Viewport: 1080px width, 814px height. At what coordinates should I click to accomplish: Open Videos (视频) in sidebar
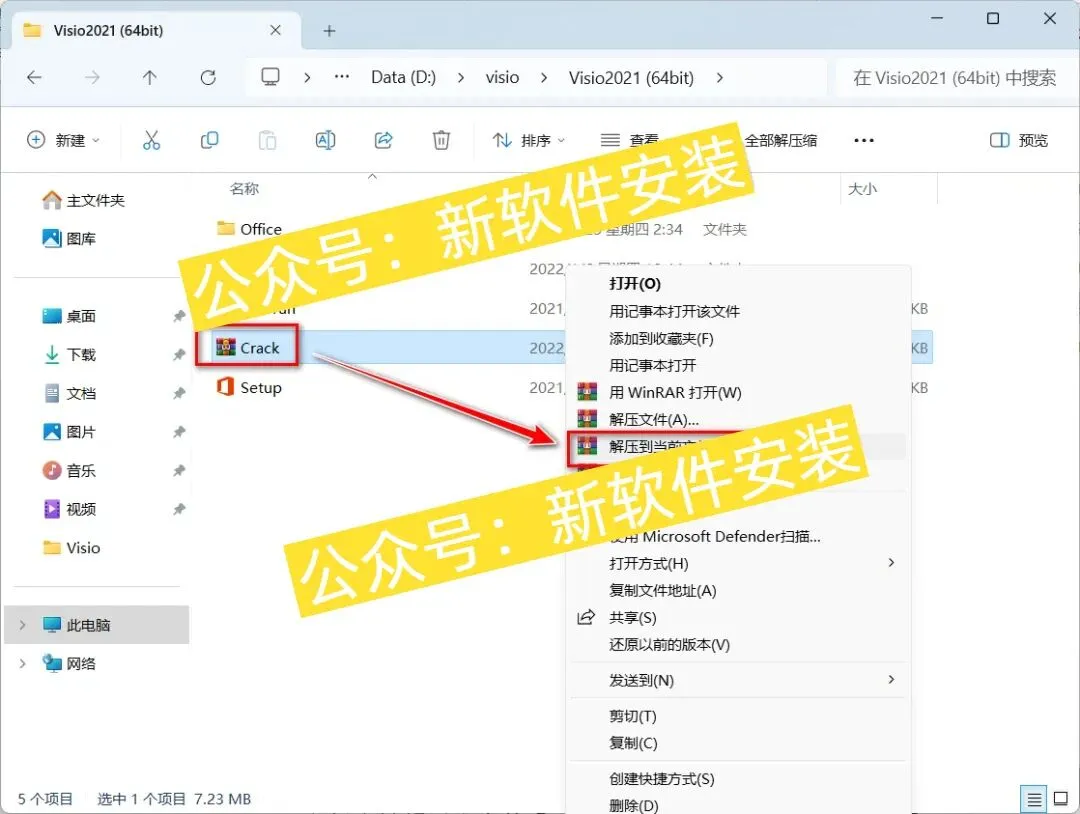[69, 509]
